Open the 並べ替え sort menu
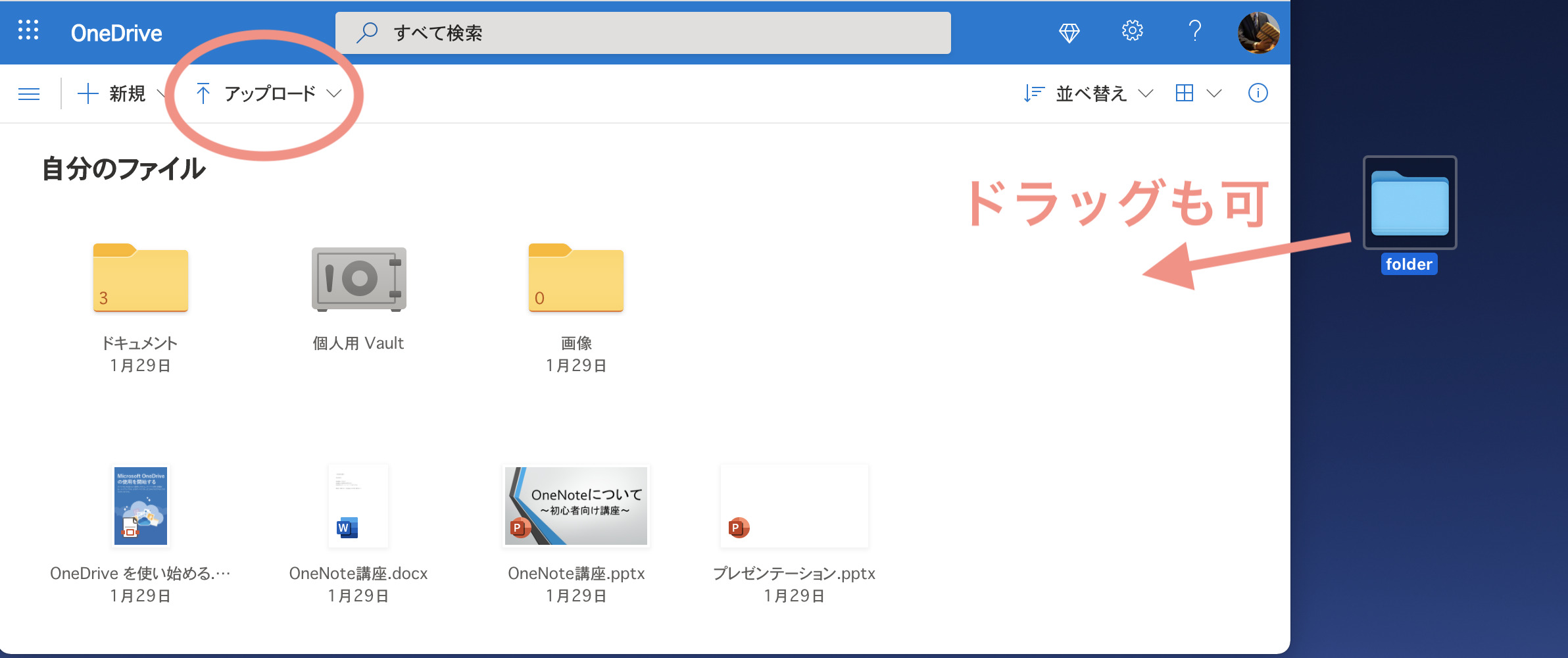The image size is (1568, 658). pyautogui.click(x=1089, y=94)
